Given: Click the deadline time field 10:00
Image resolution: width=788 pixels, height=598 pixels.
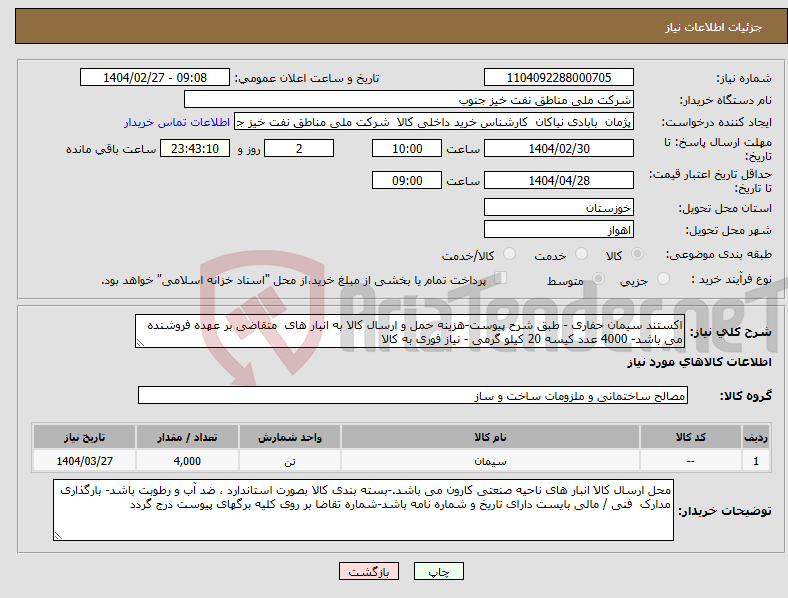Looking at the screenshot, I should (x=407, y=149).
